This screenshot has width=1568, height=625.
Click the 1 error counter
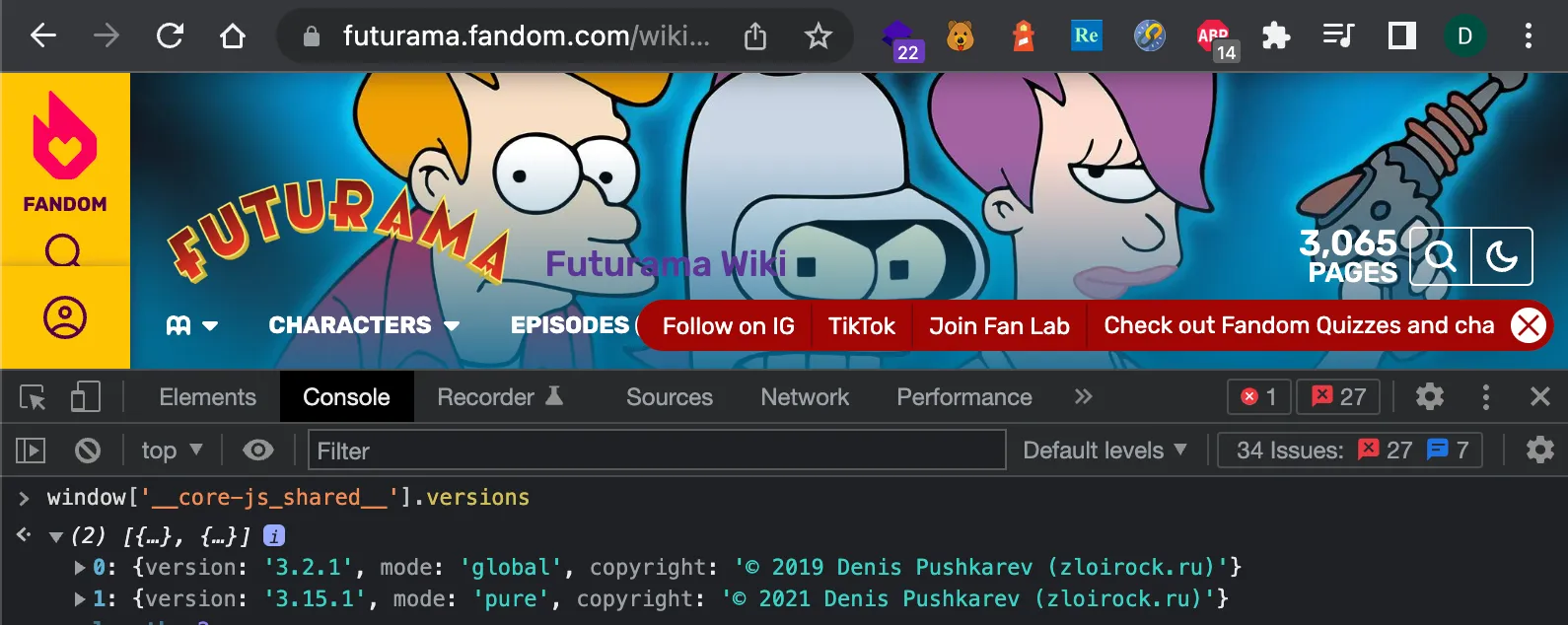pyautogui.click(x=1258, y=396)
